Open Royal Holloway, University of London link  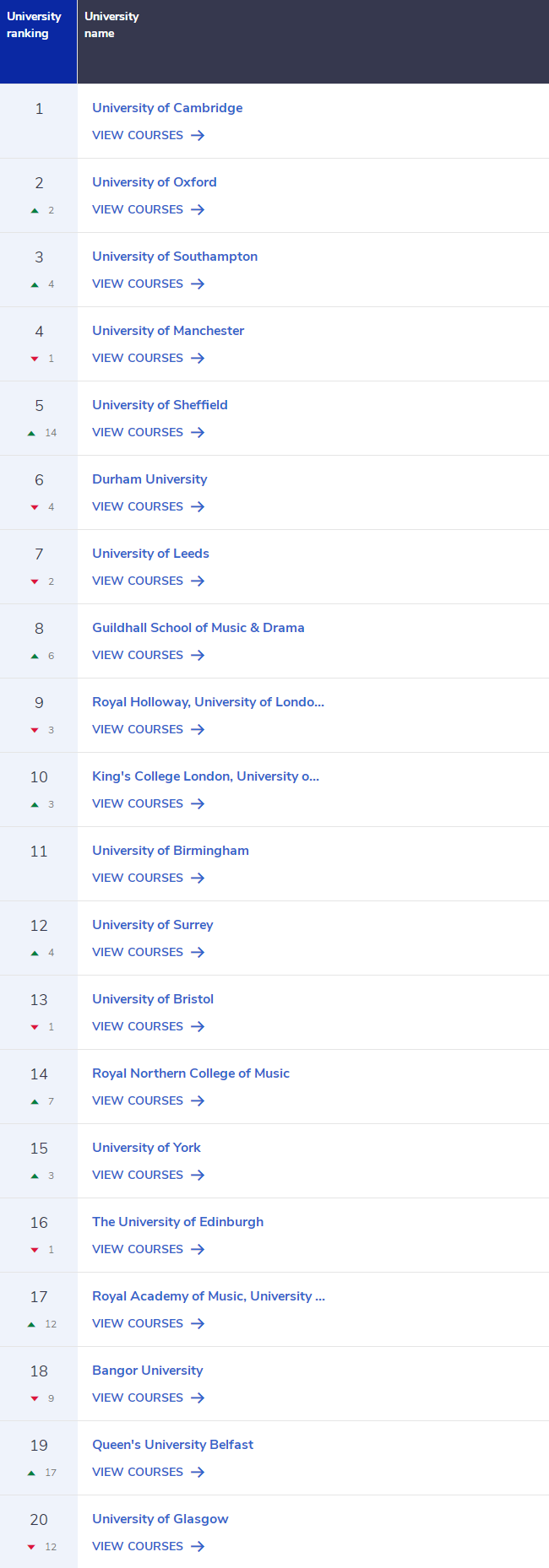point(208,702)
